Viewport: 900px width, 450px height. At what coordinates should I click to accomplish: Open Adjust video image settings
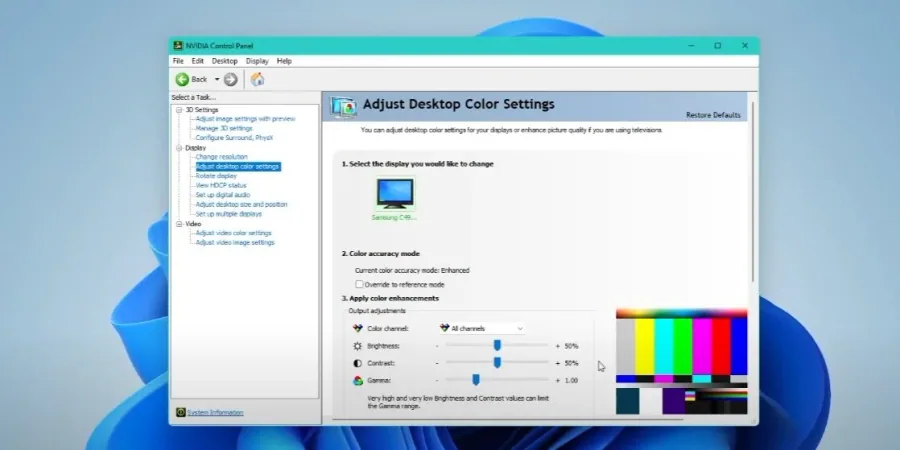click(x=235, y=242)
